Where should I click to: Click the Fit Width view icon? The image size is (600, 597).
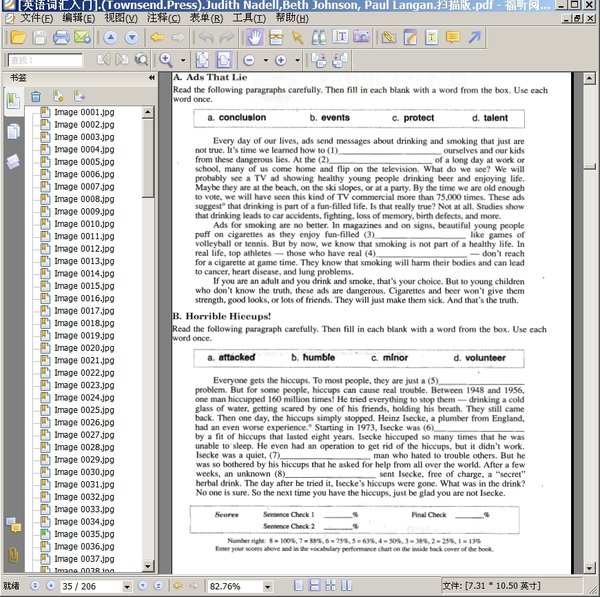coord(224,60)
